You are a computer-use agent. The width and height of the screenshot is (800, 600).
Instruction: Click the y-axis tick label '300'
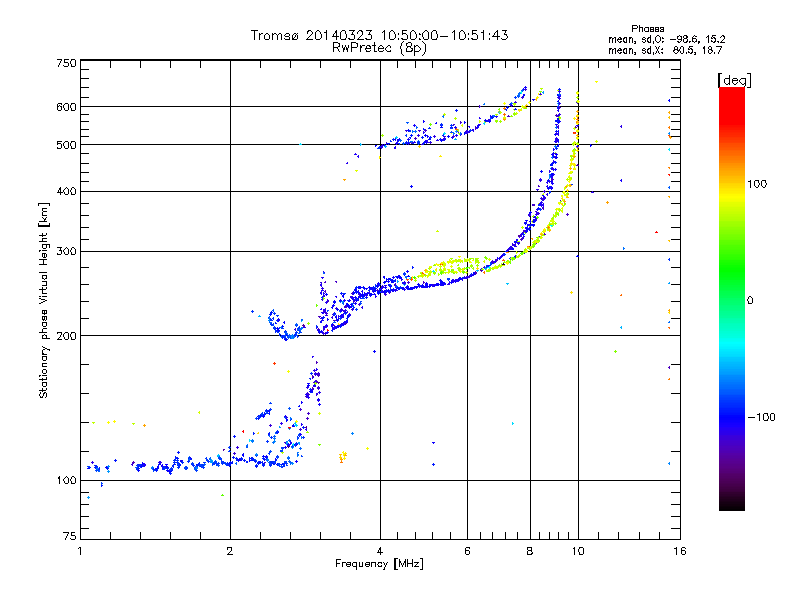coord(66,252)
